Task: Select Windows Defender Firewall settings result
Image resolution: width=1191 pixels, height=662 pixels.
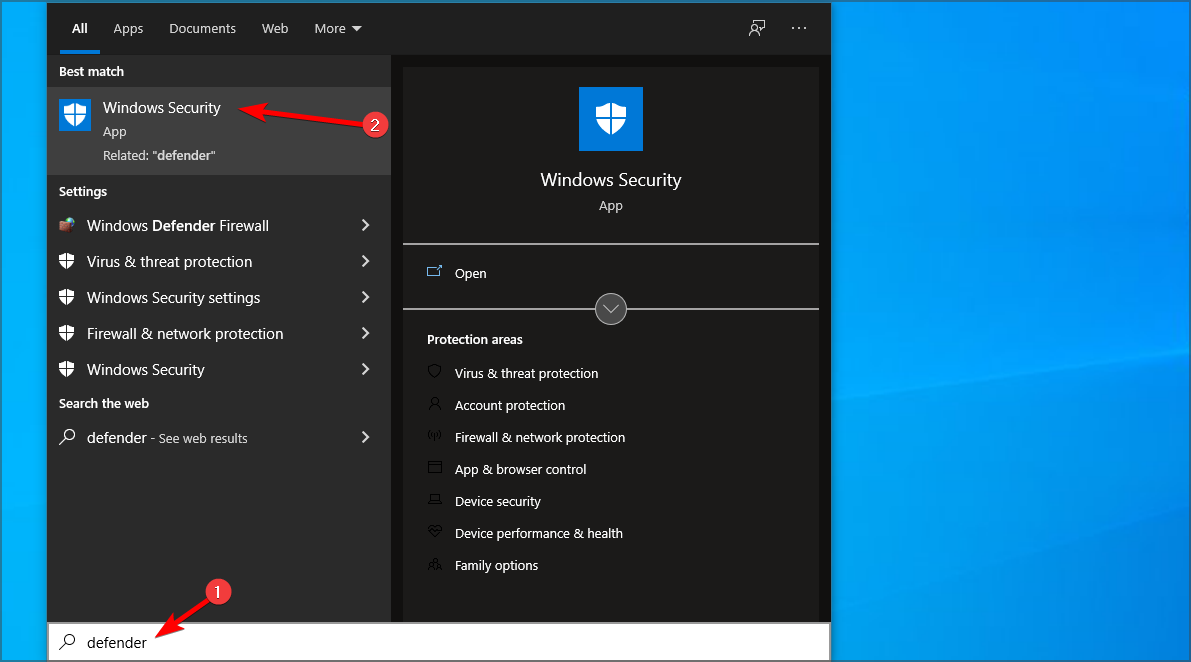Action: tap(219, 225)
